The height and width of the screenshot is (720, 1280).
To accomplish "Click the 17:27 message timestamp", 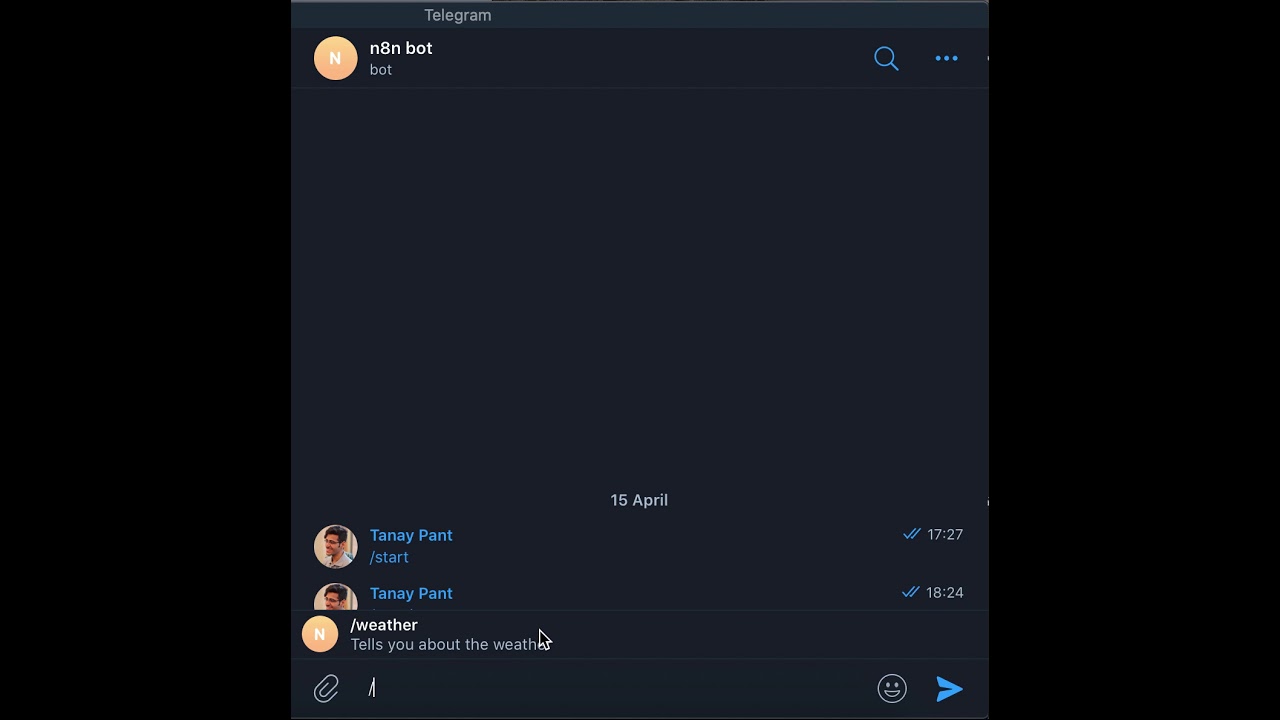I will click(945, 535).
